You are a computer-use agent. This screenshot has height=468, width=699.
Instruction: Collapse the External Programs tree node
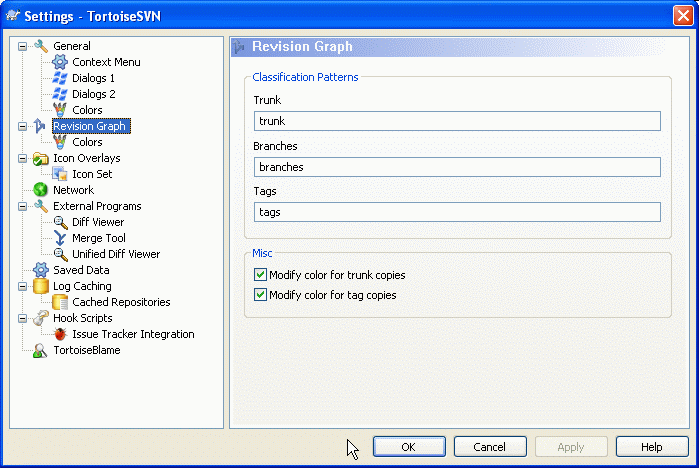point(22,206)
